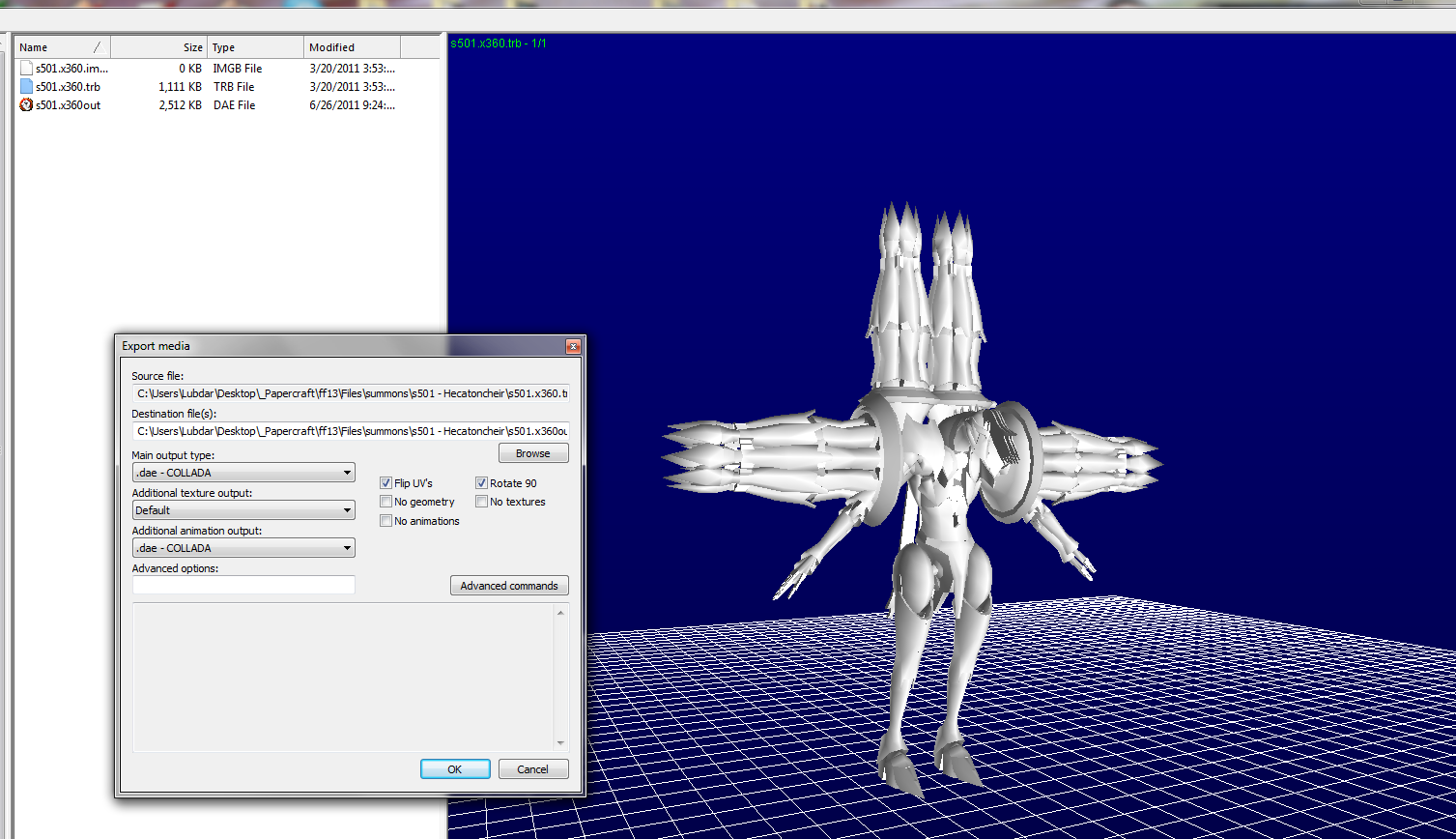1456x839 pixels.
Task: Click the Source file path field
Action: [351, 393]
